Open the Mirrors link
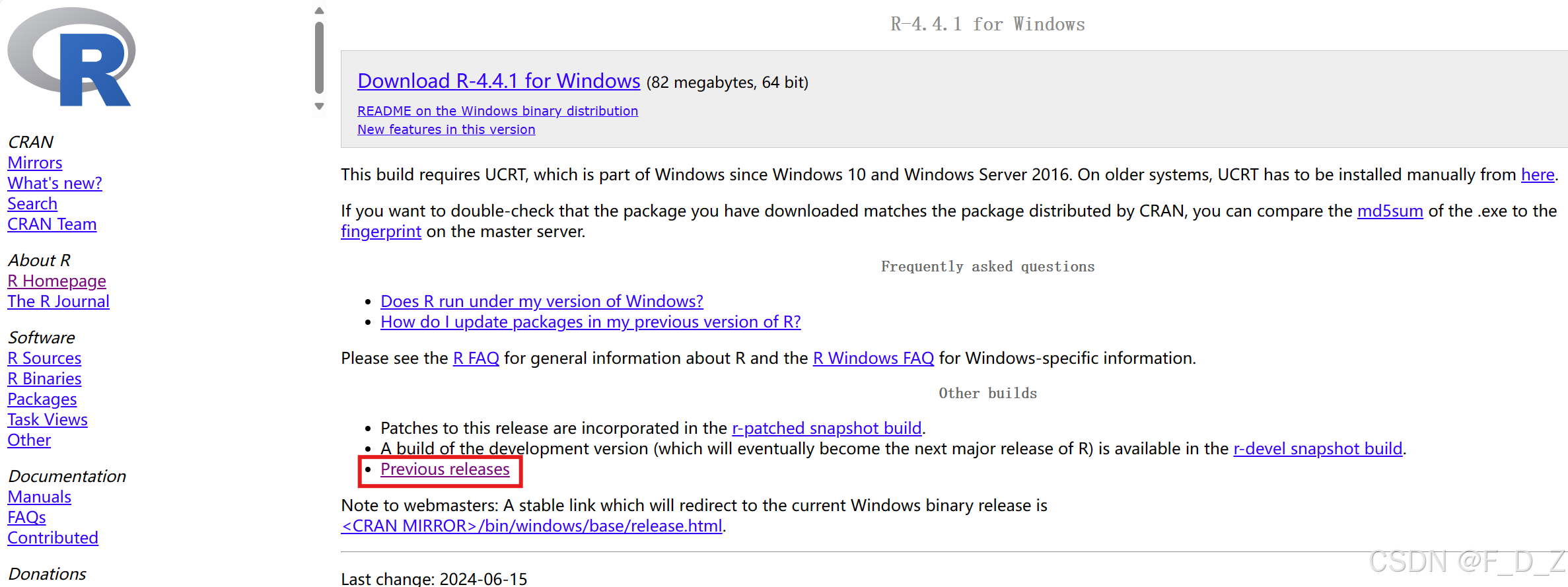 35,162
